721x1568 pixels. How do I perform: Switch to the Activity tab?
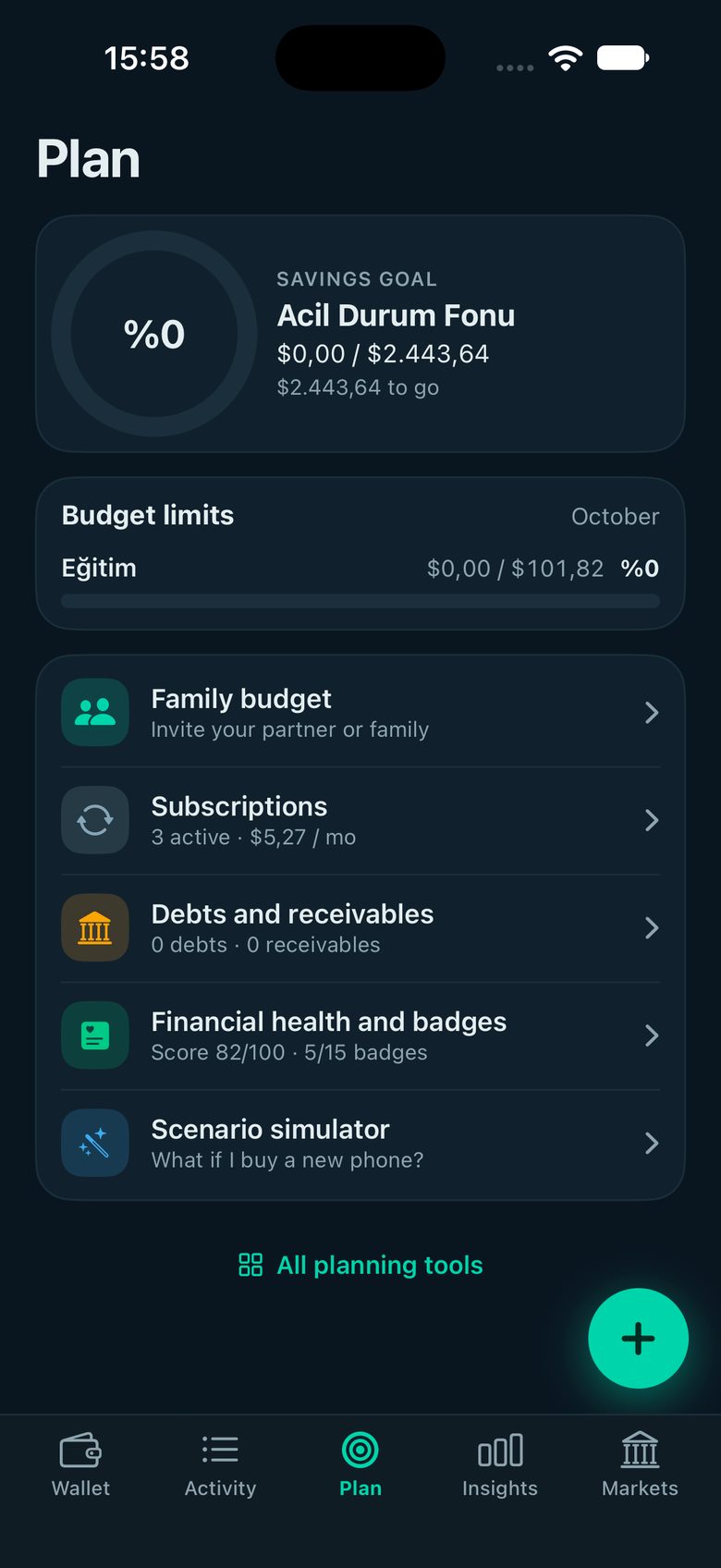[220, 1465]
